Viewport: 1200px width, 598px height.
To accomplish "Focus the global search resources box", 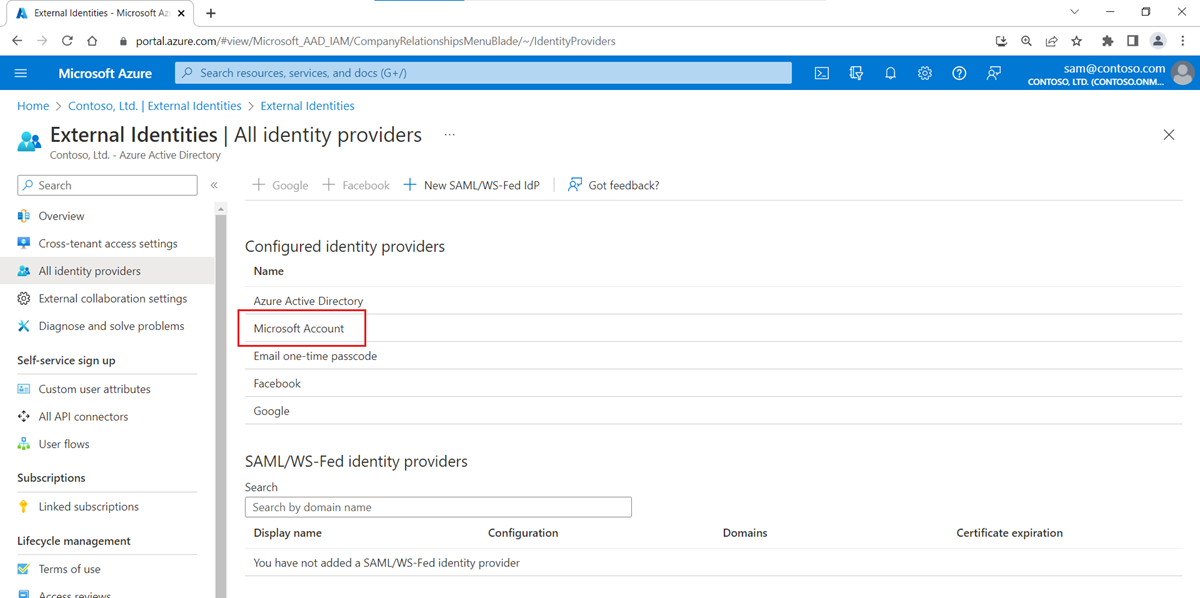I will (x=483, y=73).
